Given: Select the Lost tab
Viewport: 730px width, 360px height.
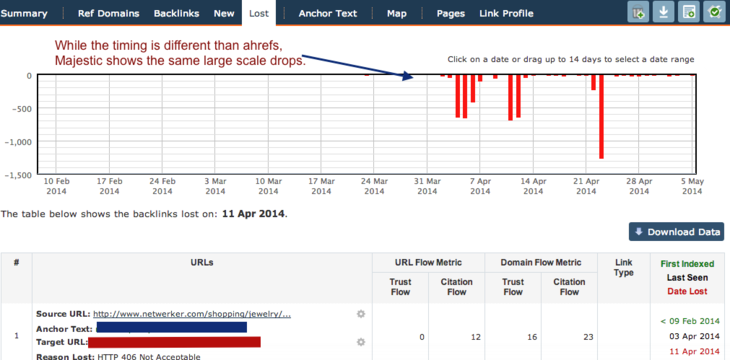Looking at the screenshot, I should [x=259, y=13].
